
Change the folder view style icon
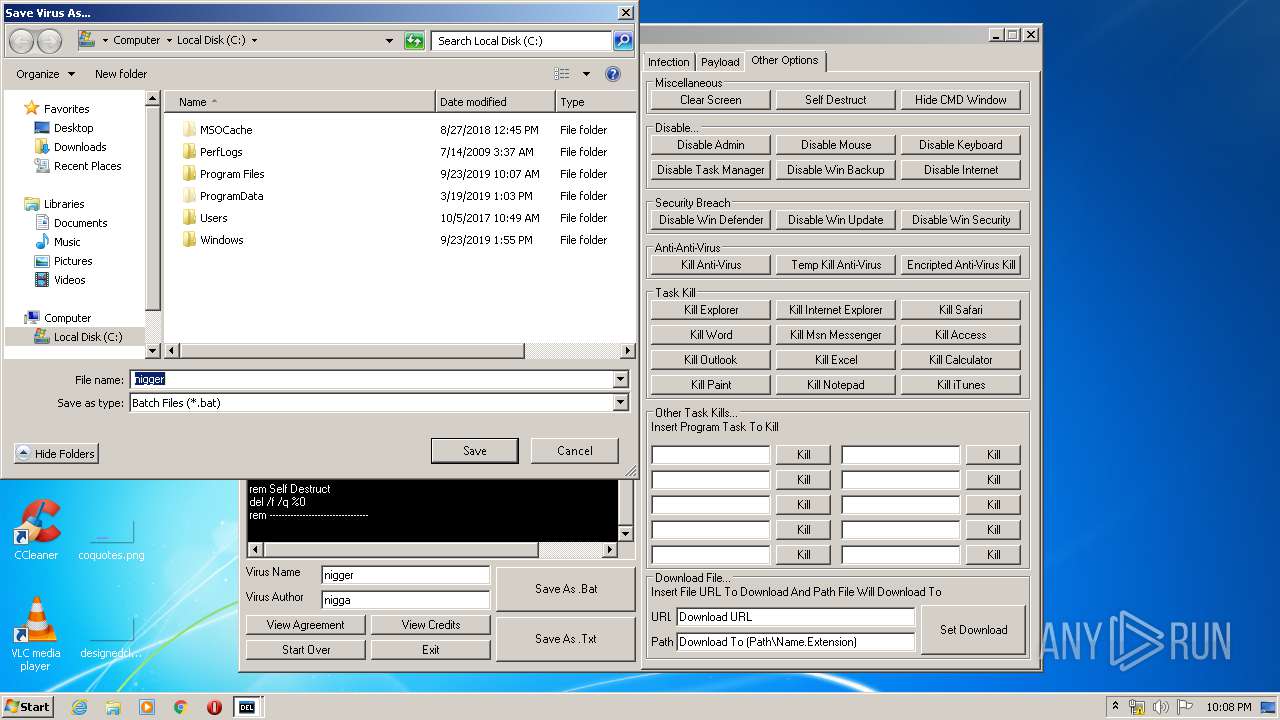coord(562,74)
